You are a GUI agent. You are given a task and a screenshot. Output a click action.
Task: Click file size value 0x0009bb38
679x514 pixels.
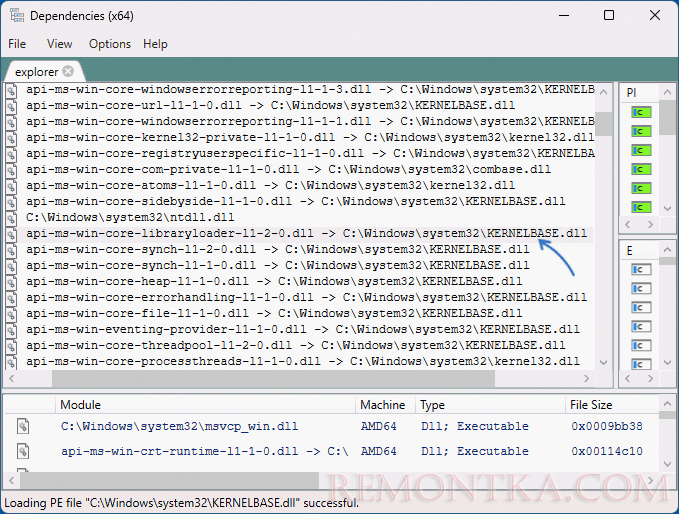click(607, 427)
